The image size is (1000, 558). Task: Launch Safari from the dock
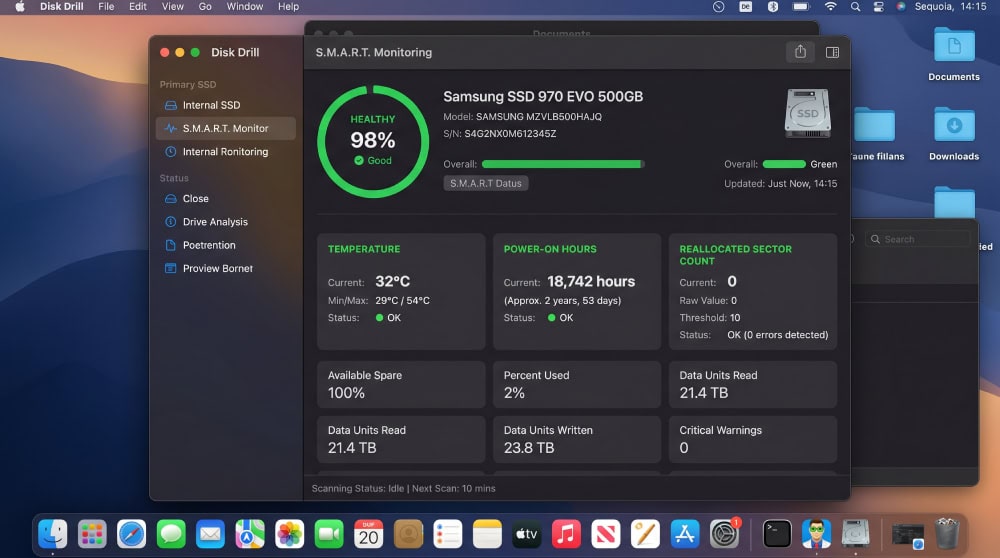[131, 534]
